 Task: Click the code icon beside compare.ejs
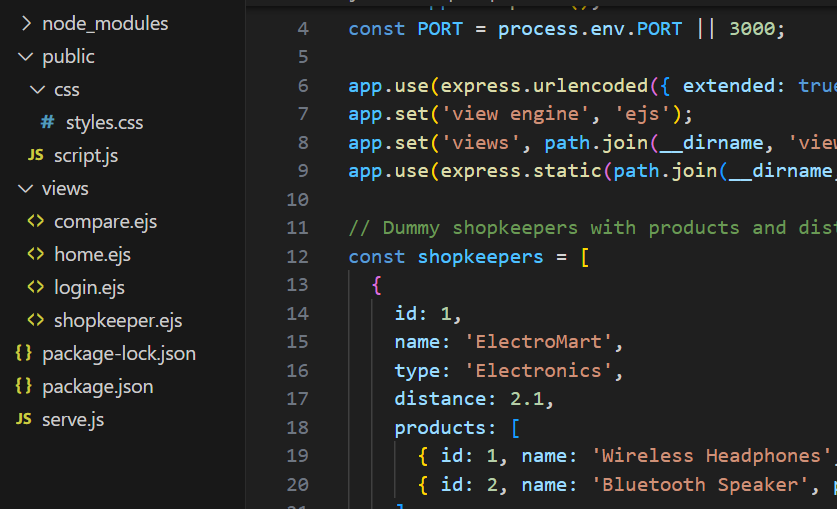click(x=36, y=221)
